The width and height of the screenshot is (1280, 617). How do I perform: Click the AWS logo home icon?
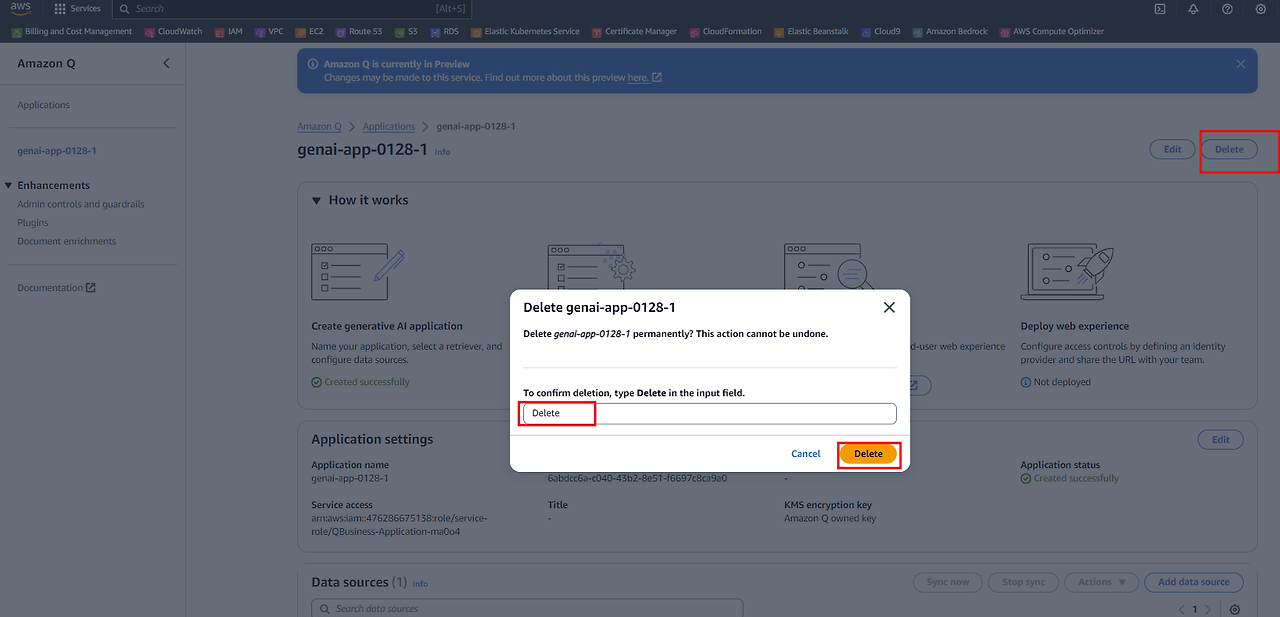click(x=21, y=9)
